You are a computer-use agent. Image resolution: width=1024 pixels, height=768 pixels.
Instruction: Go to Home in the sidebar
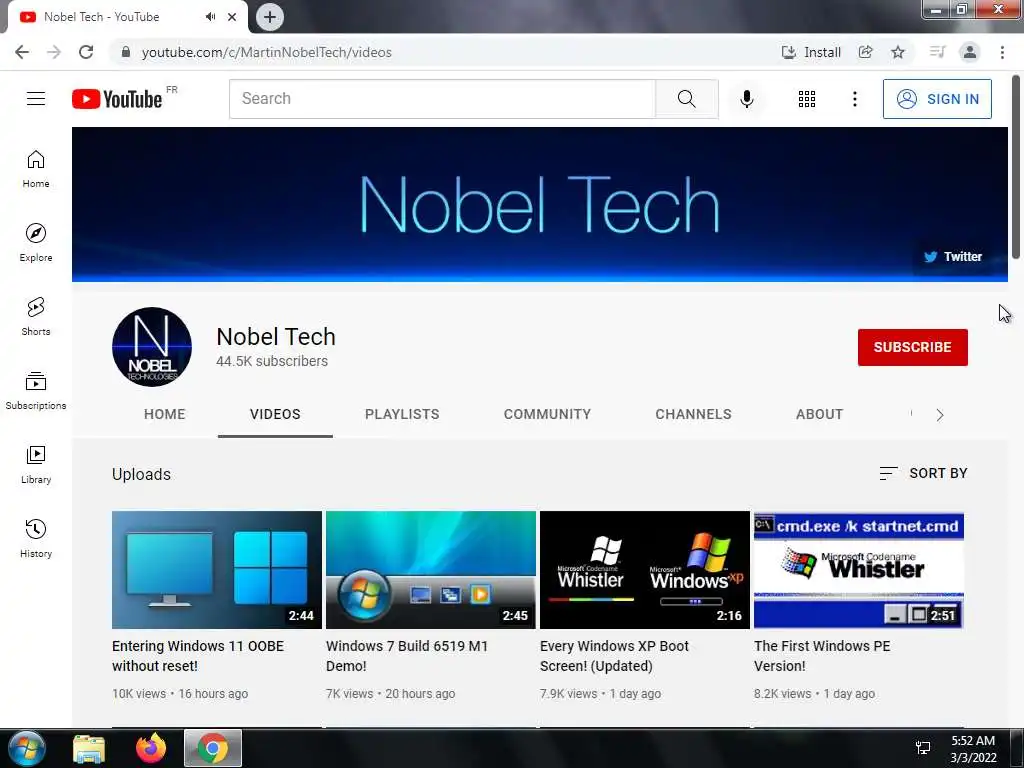point(36,169)
